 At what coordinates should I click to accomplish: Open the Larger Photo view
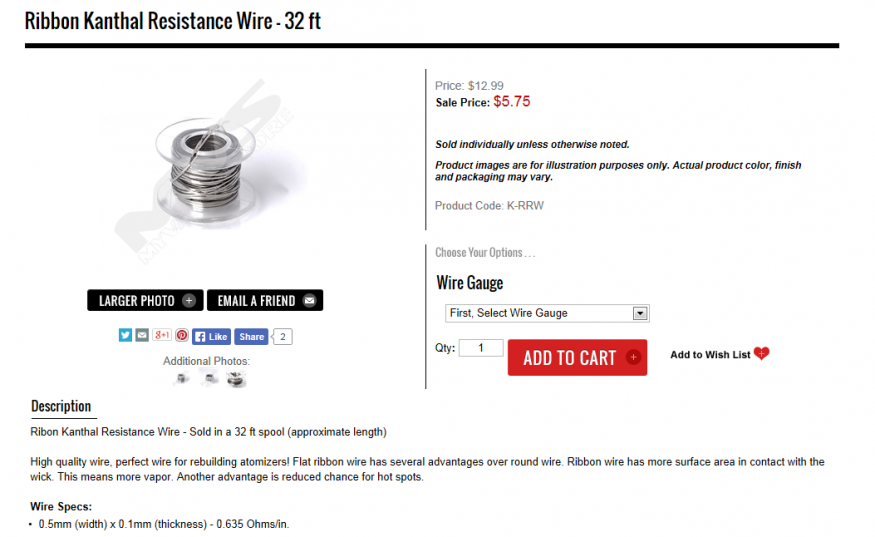[x=145, y=301]
